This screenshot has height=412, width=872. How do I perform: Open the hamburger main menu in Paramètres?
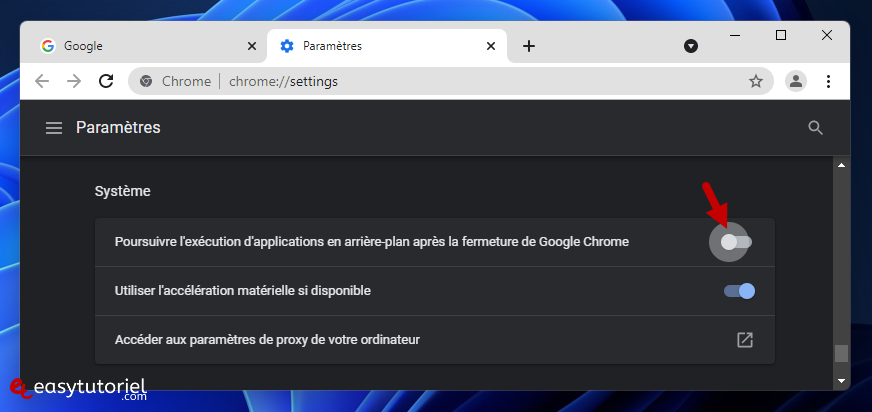point(54,128)
